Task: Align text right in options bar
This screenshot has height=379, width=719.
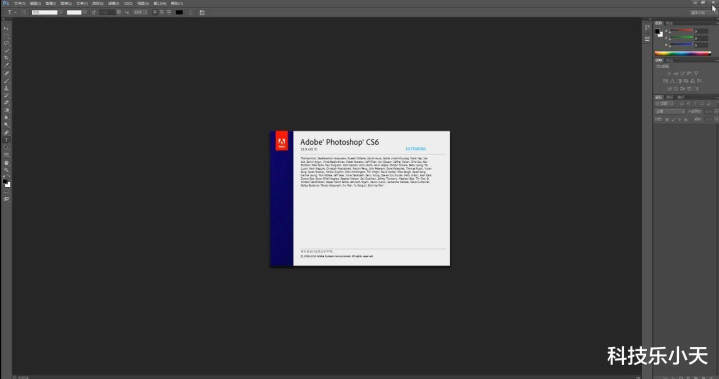Action: (169, 12)
